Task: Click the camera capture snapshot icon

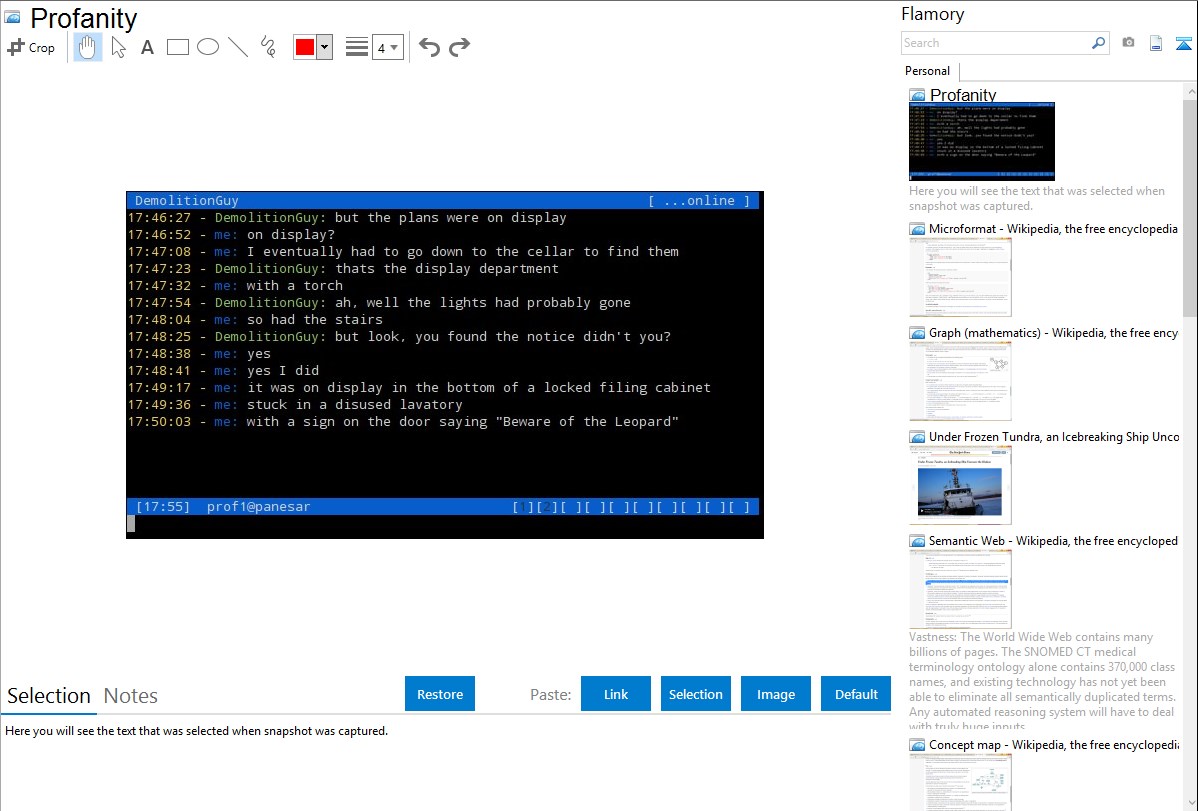Action: click(x=1128, y=43)
